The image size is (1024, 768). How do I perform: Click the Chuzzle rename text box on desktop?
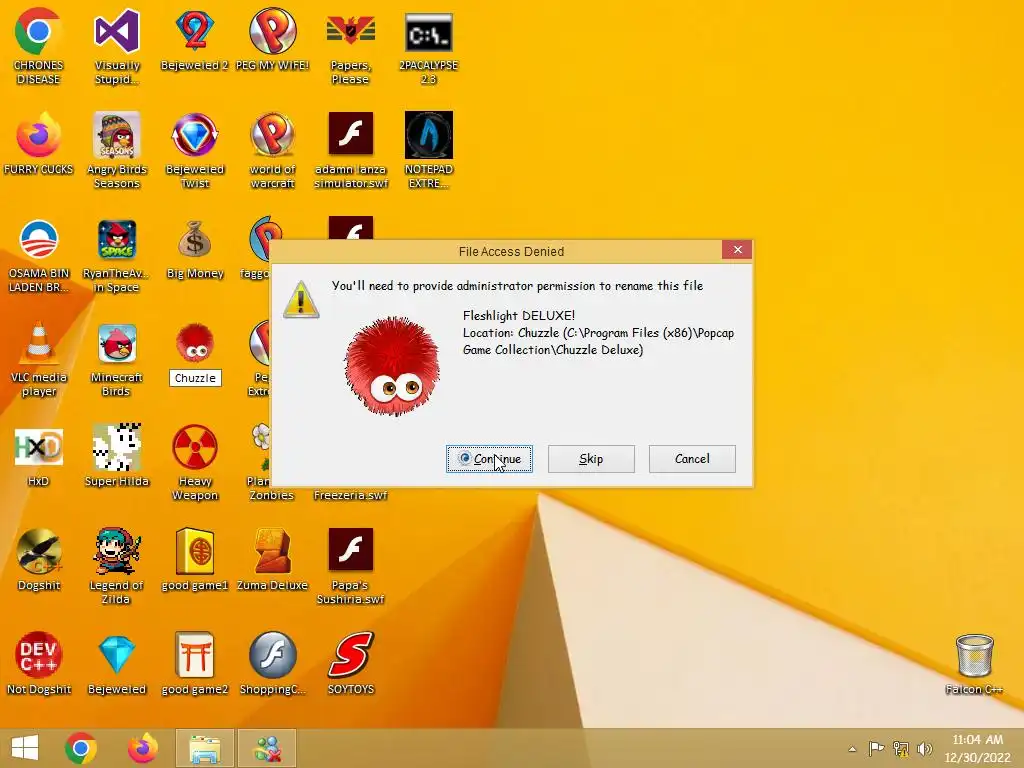[195, 378]
